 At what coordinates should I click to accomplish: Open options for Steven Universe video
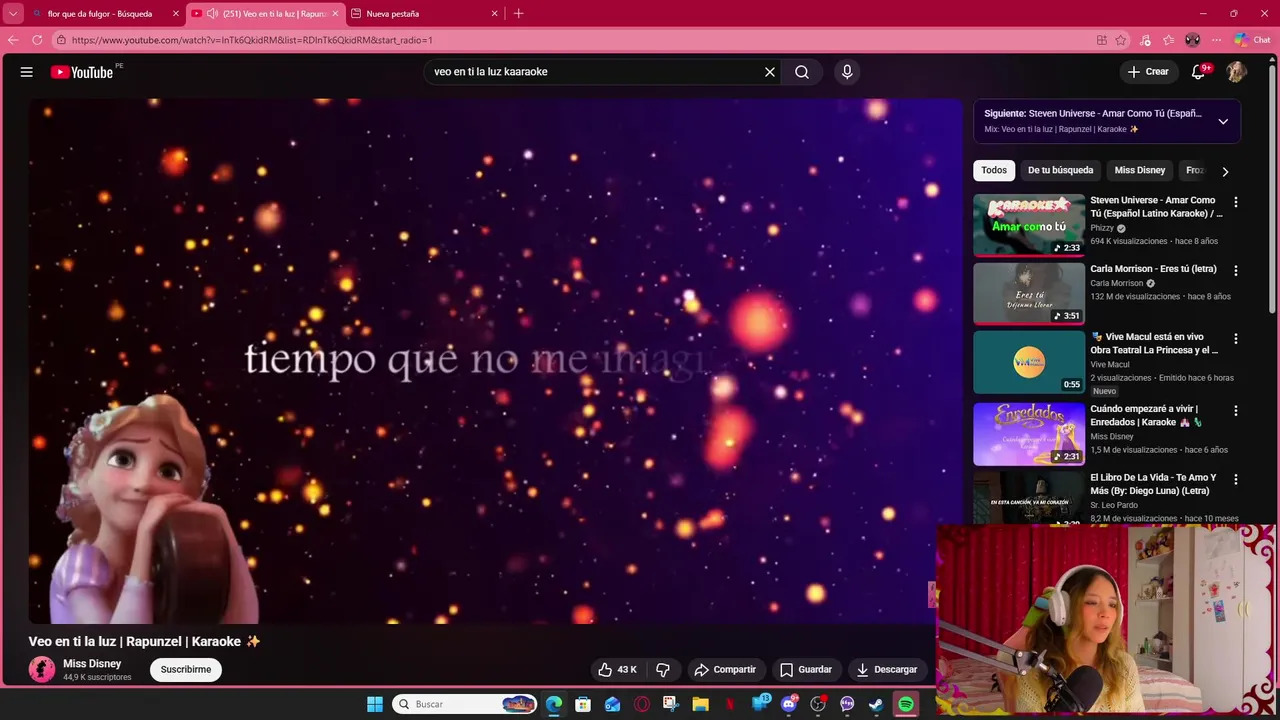[x=1236, y=202]
